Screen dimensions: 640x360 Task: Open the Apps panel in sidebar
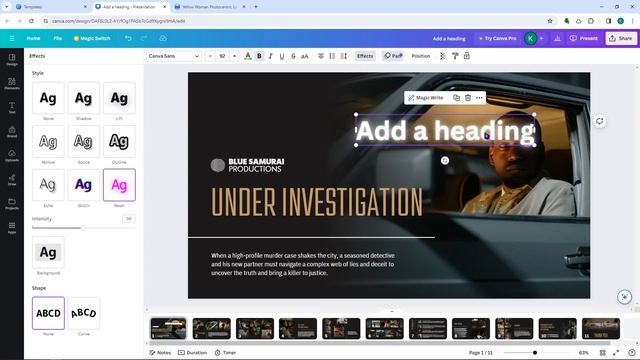pos(12,228)
